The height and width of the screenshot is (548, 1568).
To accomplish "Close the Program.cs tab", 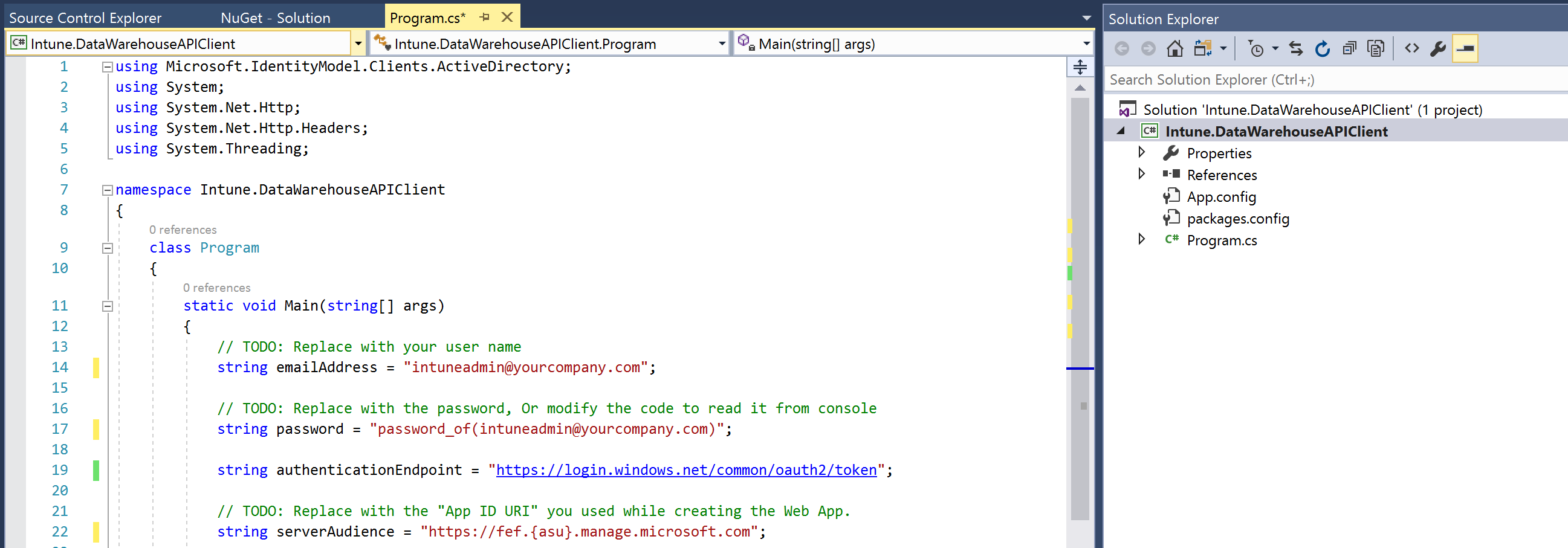I will click(507, 17).
